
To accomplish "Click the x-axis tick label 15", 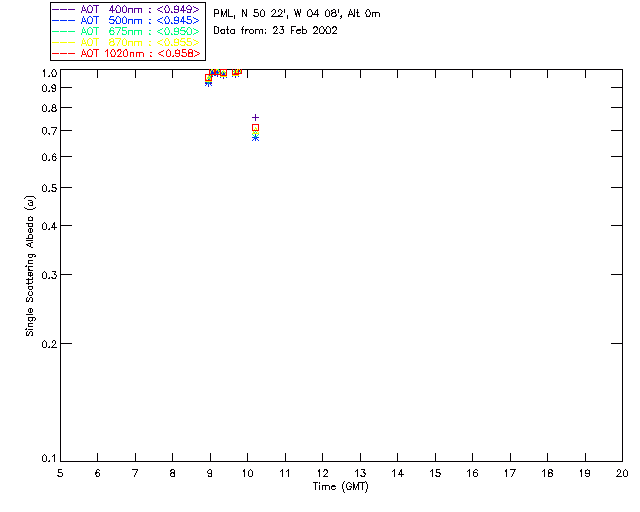I will coord(435,473).
